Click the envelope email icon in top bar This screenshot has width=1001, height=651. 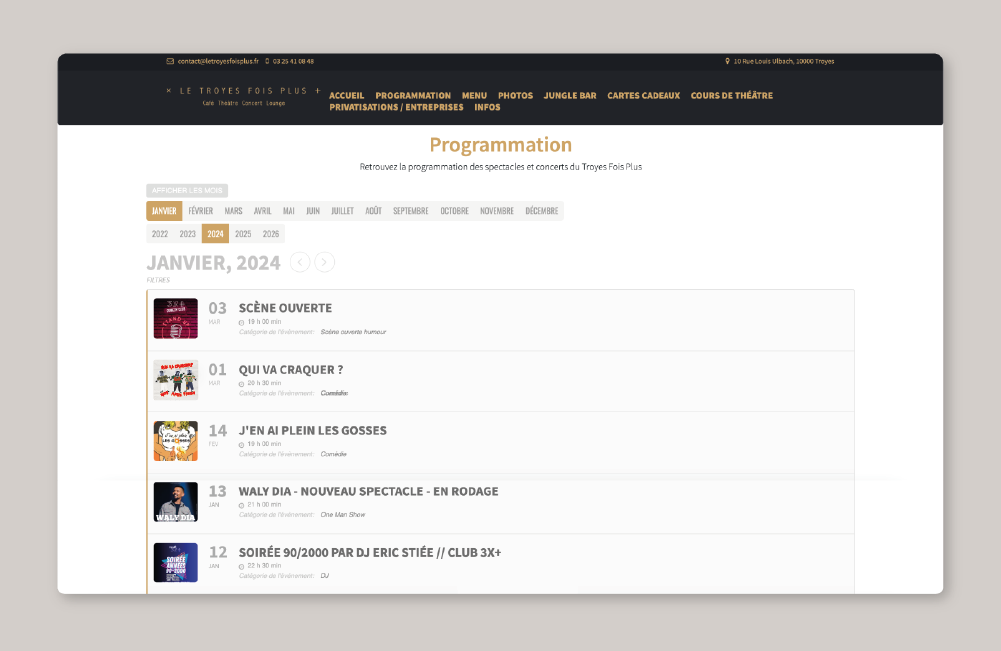170,61
